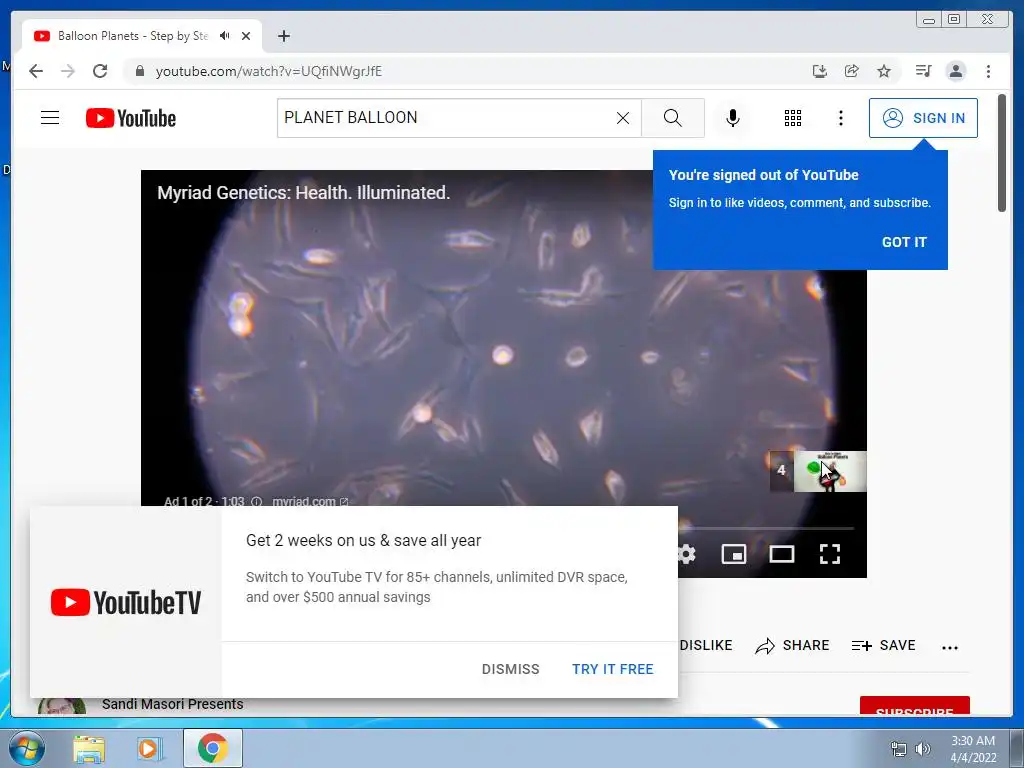Open Chrome profile avatar
This screenshot has height=768, width=1024.
tap(955, 71)
